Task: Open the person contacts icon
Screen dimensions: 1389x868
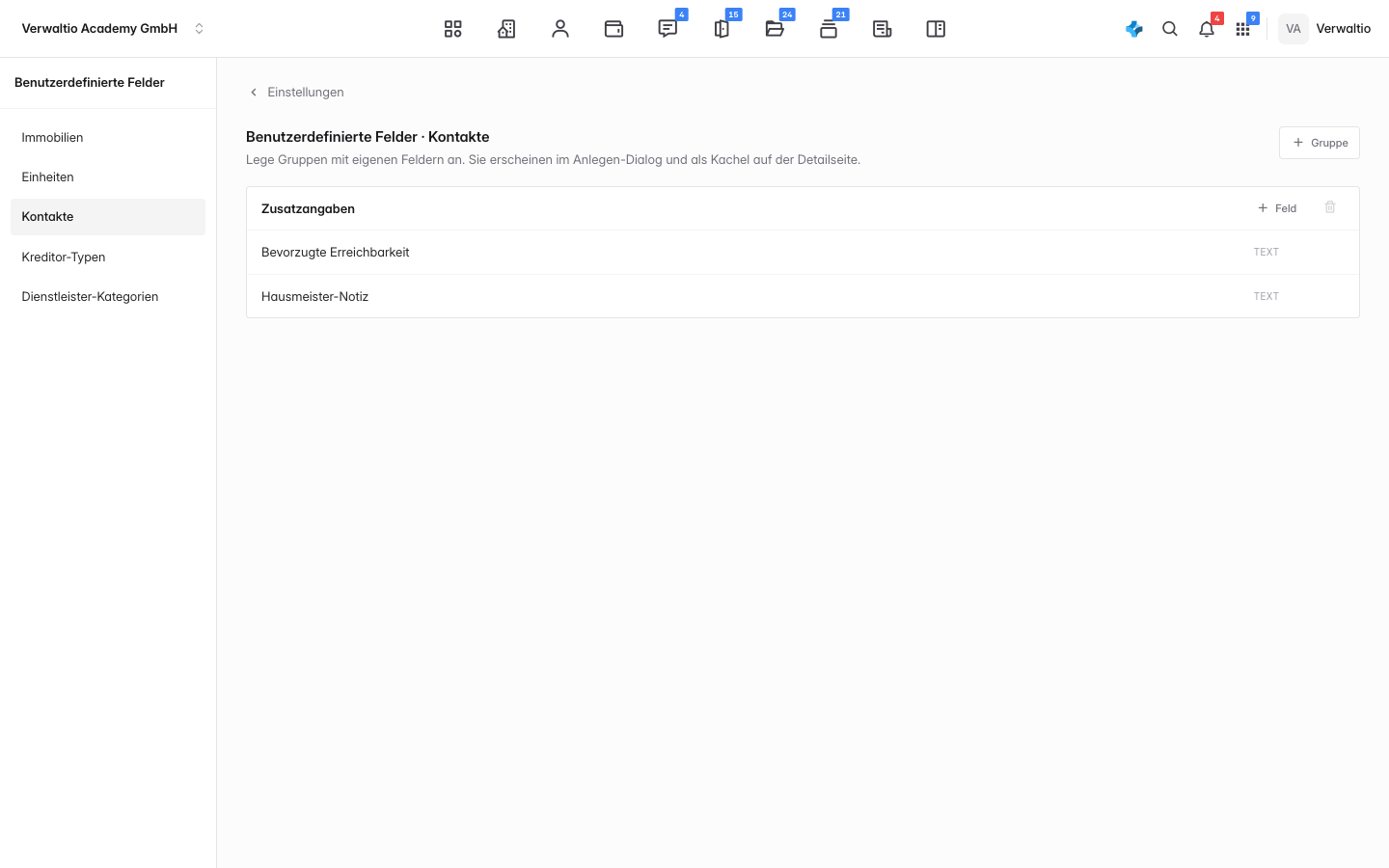Action: tap(560, 29)
